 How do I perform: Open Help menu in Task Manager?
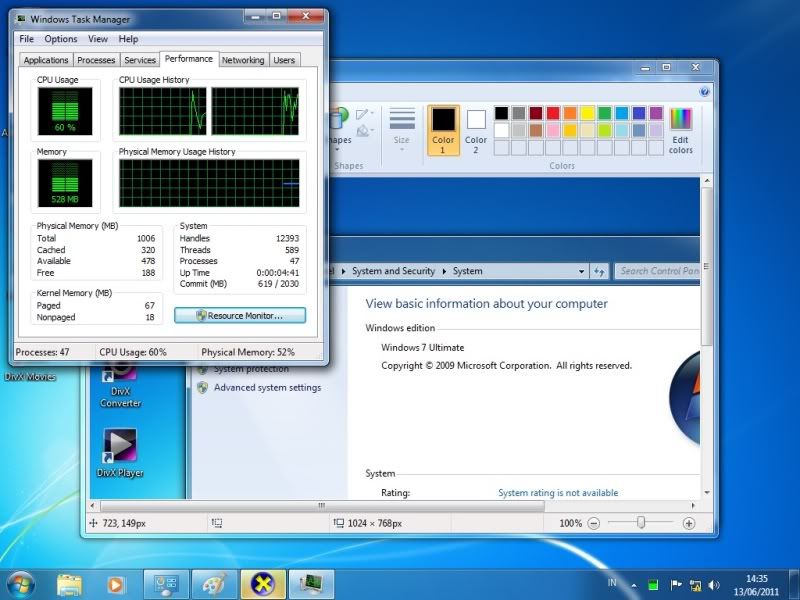[x=128, y=39]
